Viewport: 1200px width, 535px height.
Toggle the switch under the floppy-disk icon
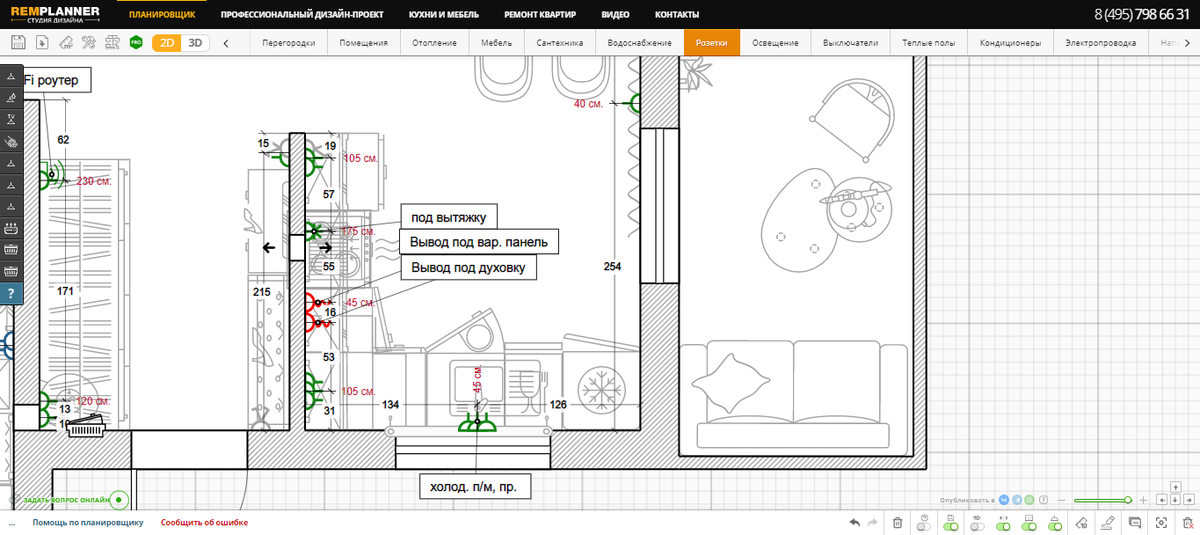click(x=950, y=526)
